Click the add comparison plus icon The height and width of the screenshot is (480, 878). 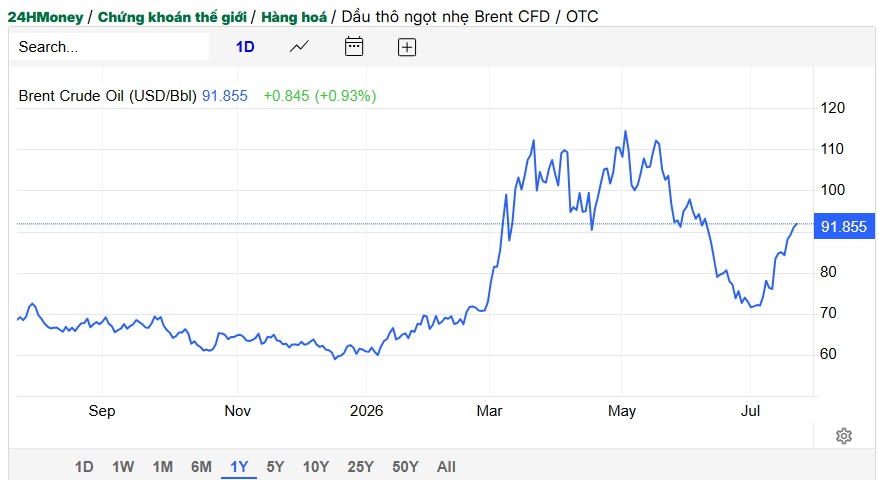coord(407,47)
